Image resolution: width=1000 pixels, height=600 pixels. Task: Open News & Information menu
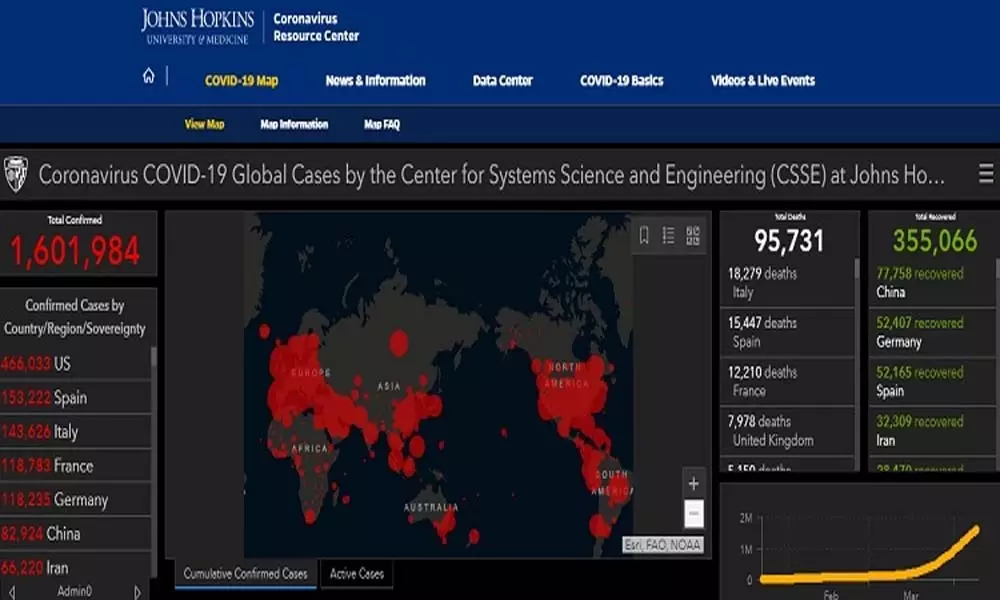click(x=375, y=81)
